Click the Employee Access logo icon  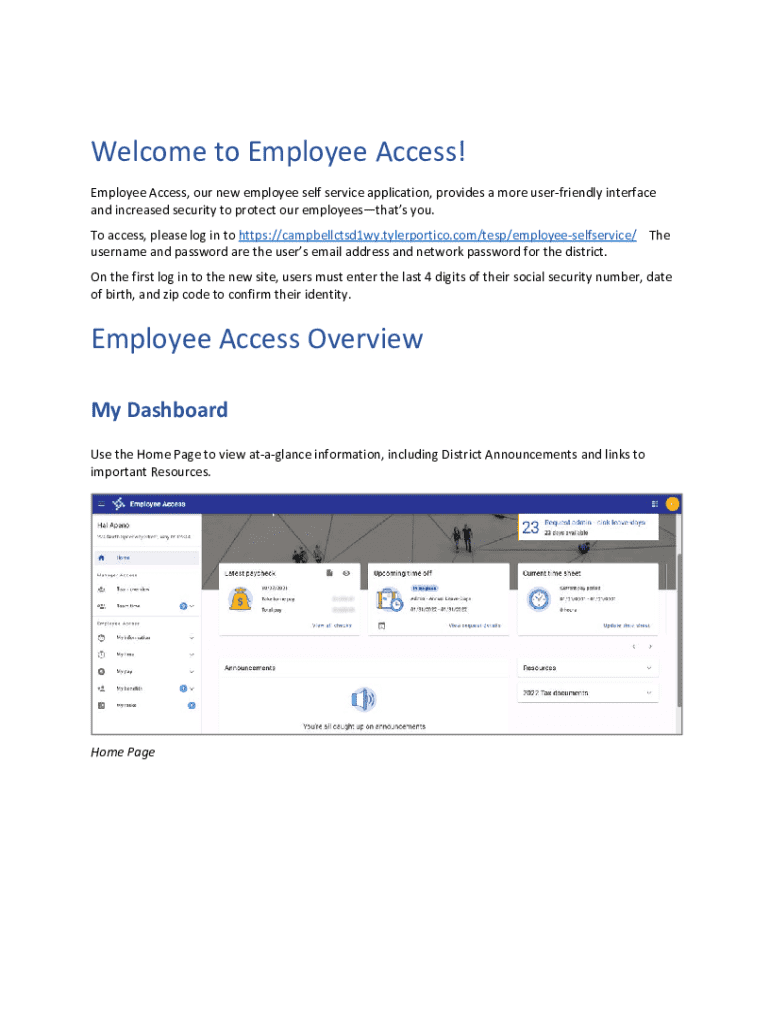pyautogui.click(x=119, y=504)
